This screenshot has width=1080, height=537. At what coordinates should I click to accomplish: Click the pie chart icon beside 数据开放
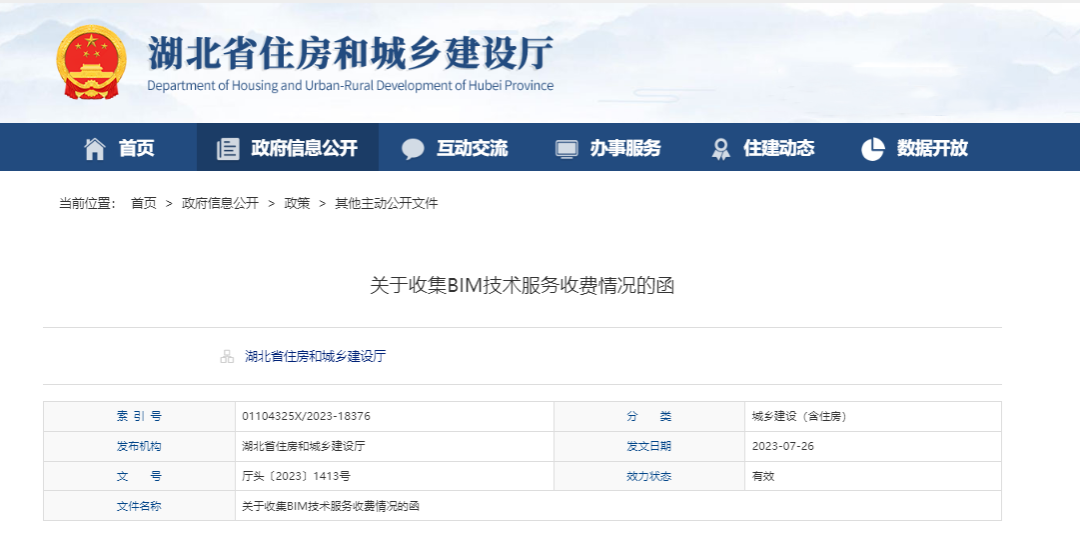[873, 149]
